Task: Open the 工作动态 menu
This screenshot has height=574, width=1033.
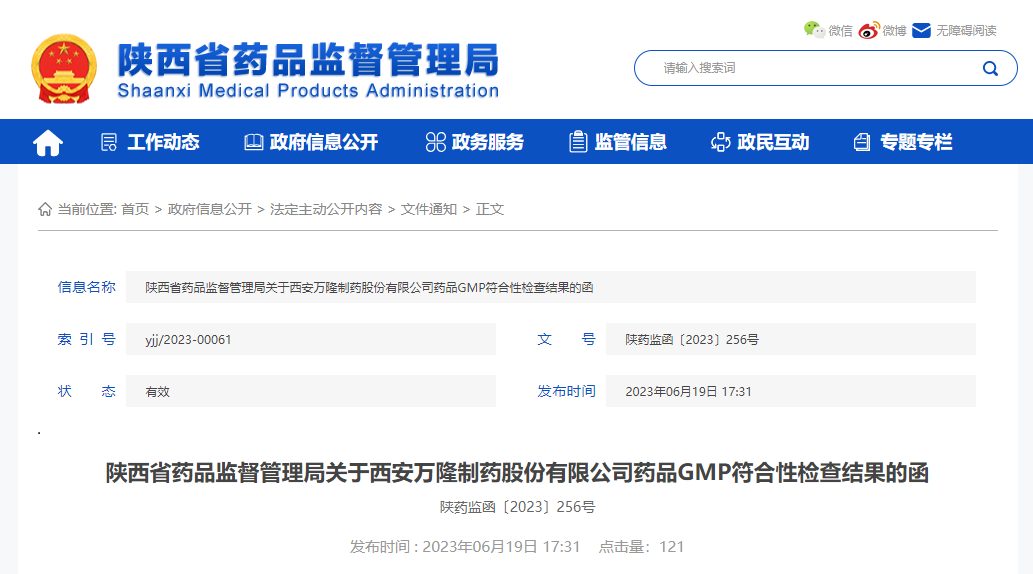Action: click(163, 142)
